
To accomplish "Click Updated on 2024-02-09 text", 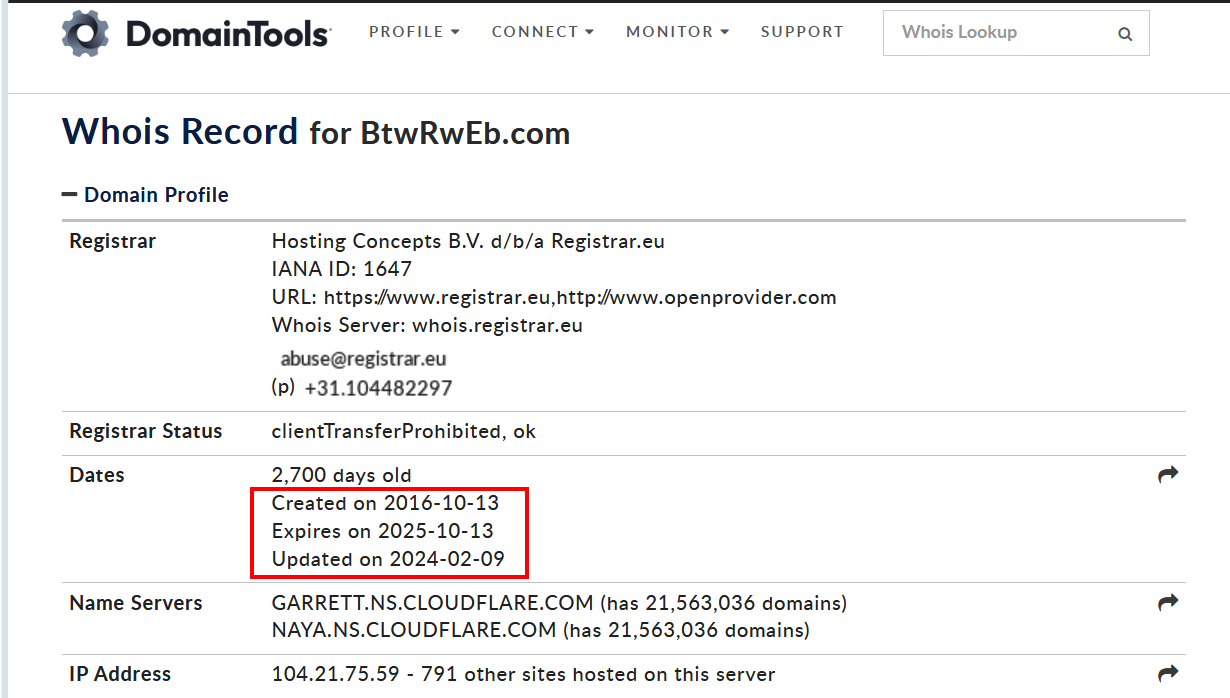I will [388, 559].
